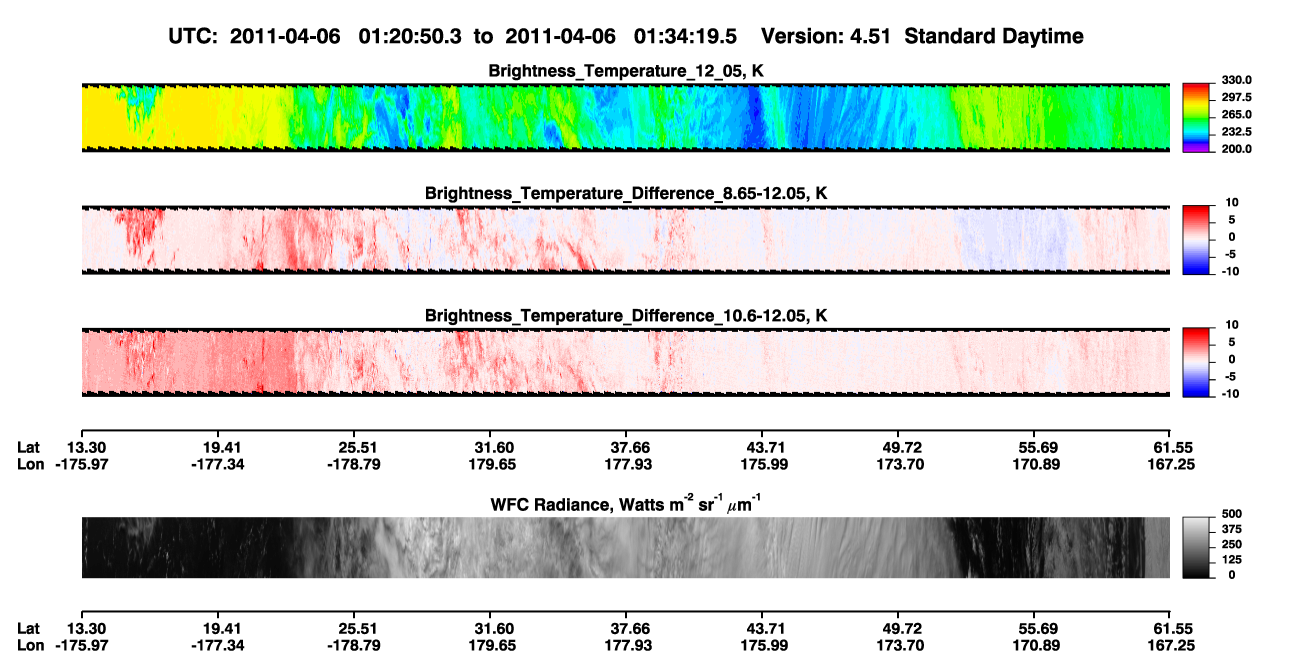The image size is (1300, 667).
Task: Select the 12.05 brightness temperature image strip
Action: coord(626,117)
